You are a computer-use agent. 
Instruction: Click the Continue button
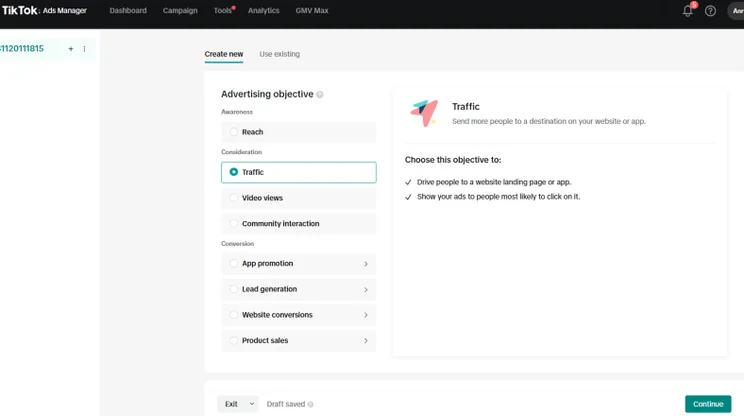pos(708,404)
